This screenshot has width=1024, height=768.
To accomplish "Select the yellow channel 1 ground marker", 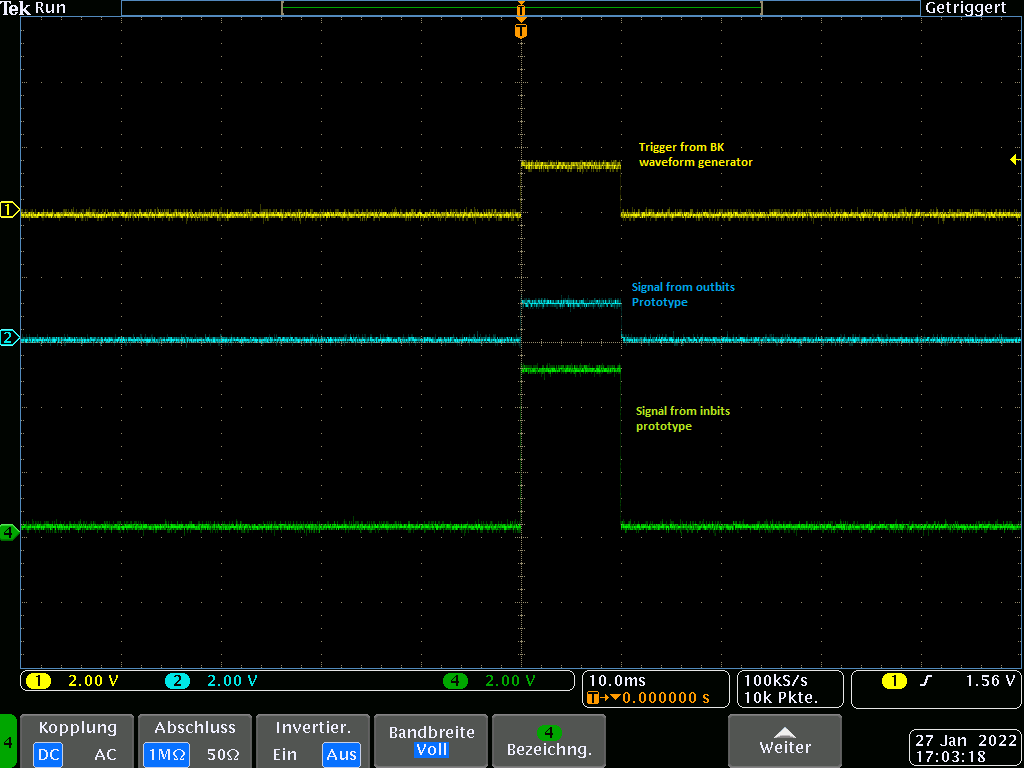I will pyautogui.click(x=9, y=210).
